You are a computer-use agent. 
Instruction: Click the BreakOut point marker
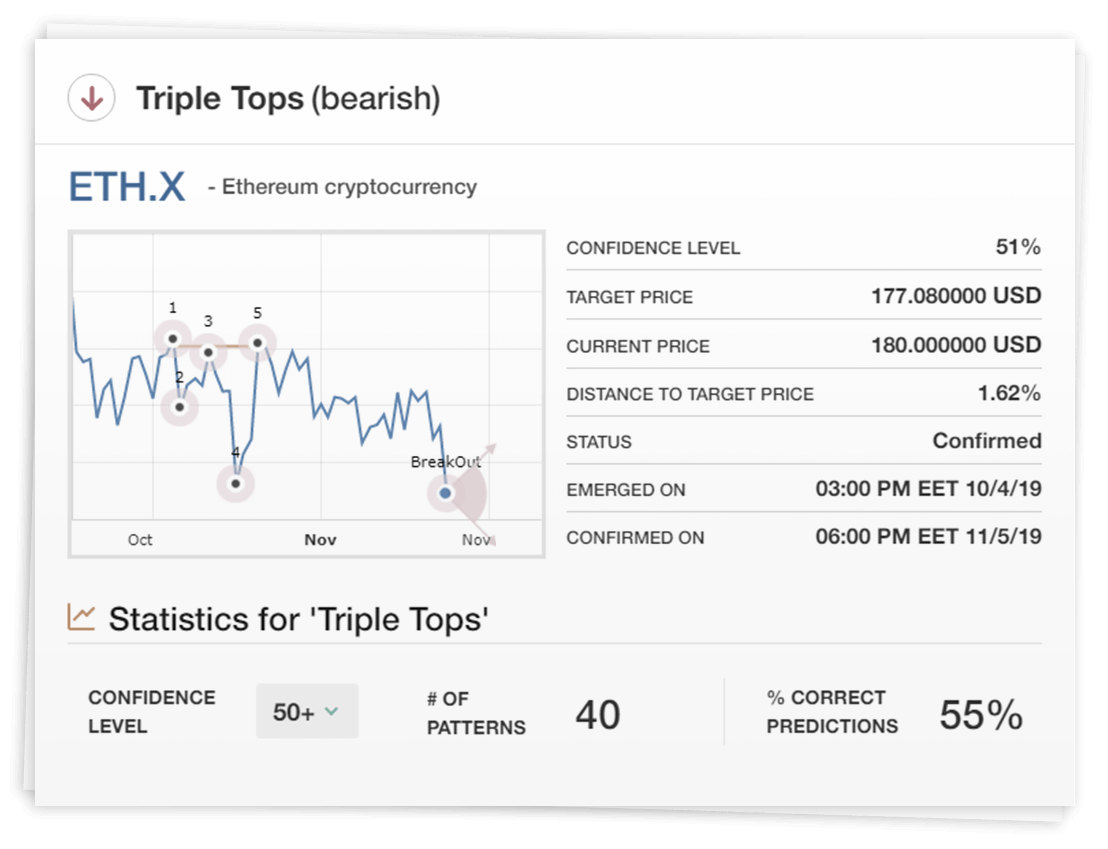click(446, 493)
